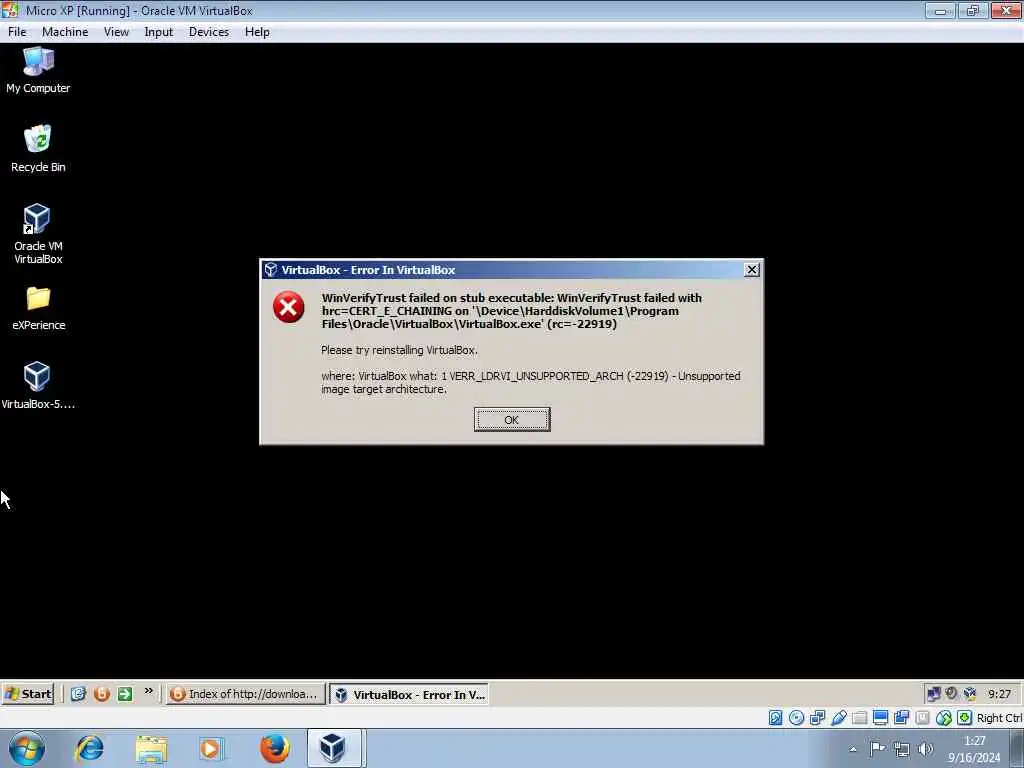Click OK in the VirtualBox error dialog

[511, 420]
